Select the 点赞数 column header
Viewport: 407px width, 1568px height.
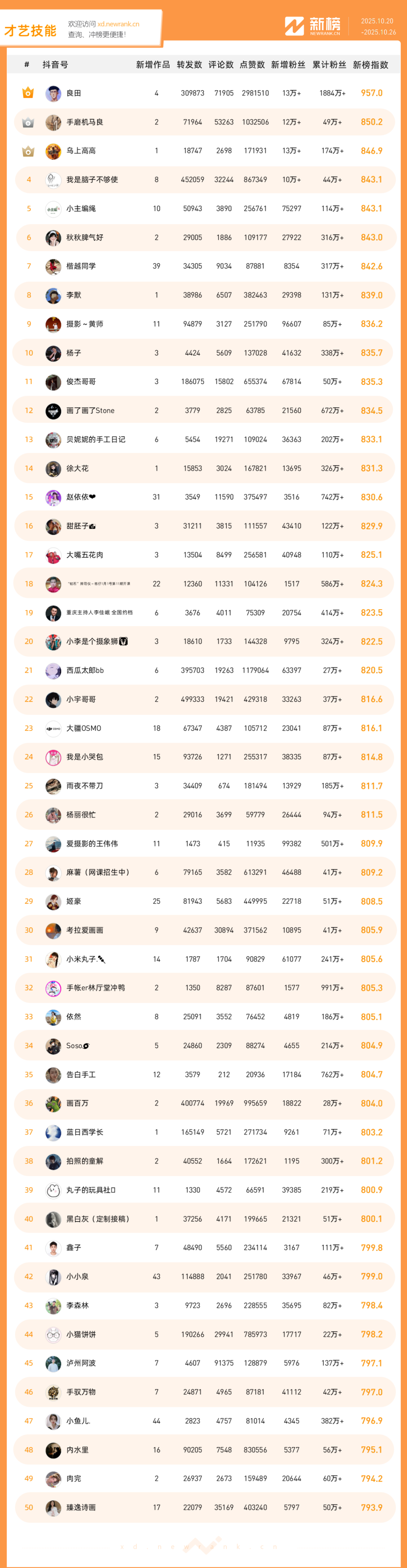[252, 65]
